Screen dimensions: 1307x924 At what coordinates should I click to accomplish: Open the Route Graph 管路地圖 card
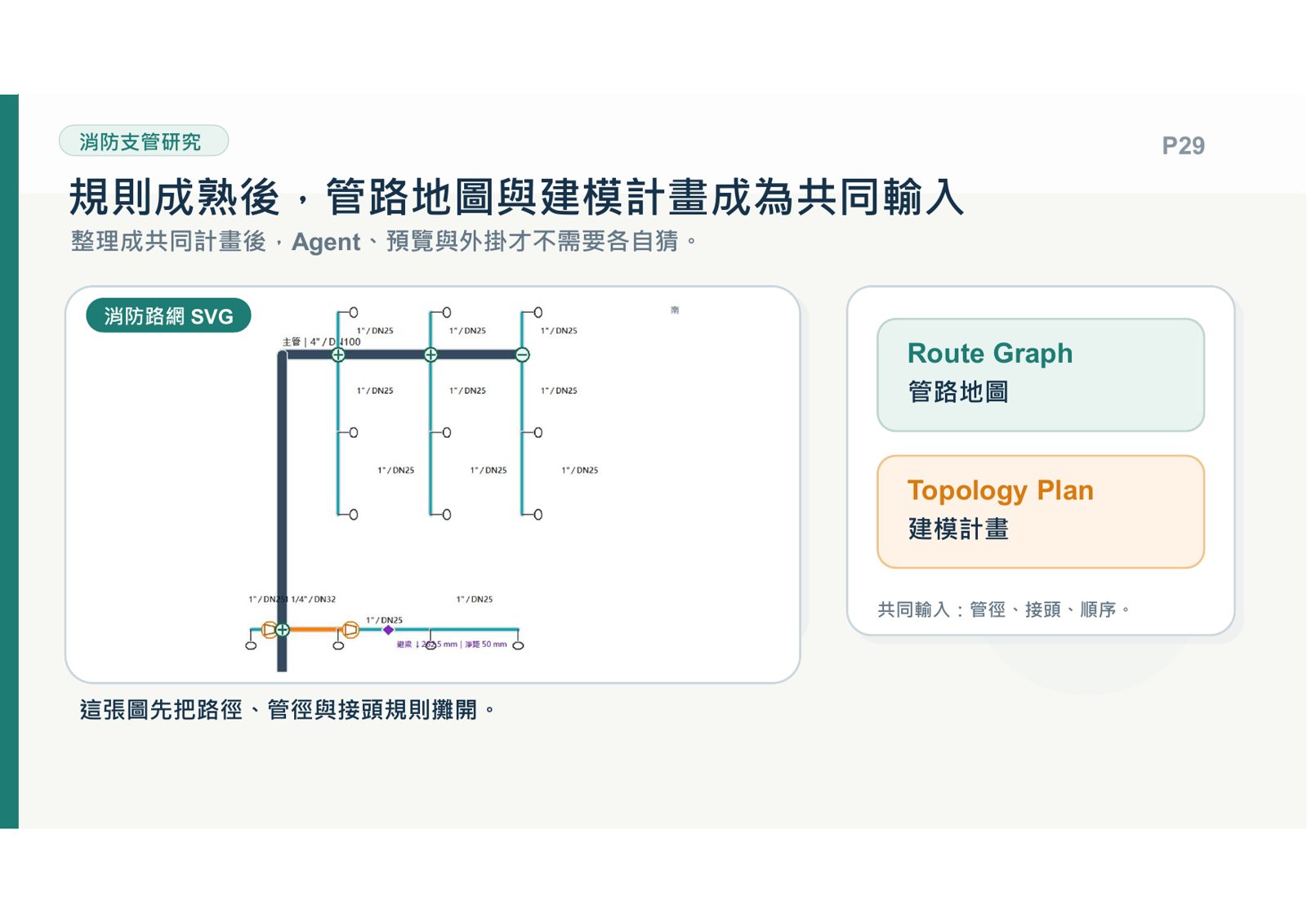pyautogui.click(x=1041, y=375)
